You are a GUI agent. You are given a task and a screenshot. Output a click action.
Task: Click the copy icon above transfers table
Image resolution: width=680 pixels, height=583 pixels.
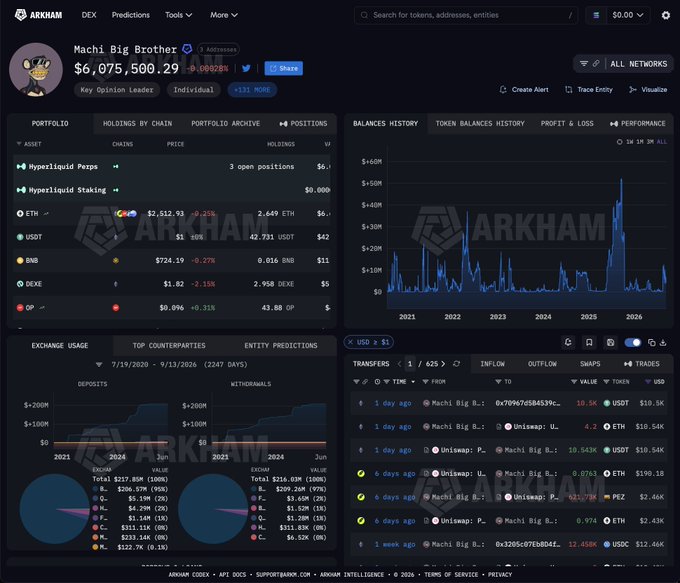click(651, 342)
